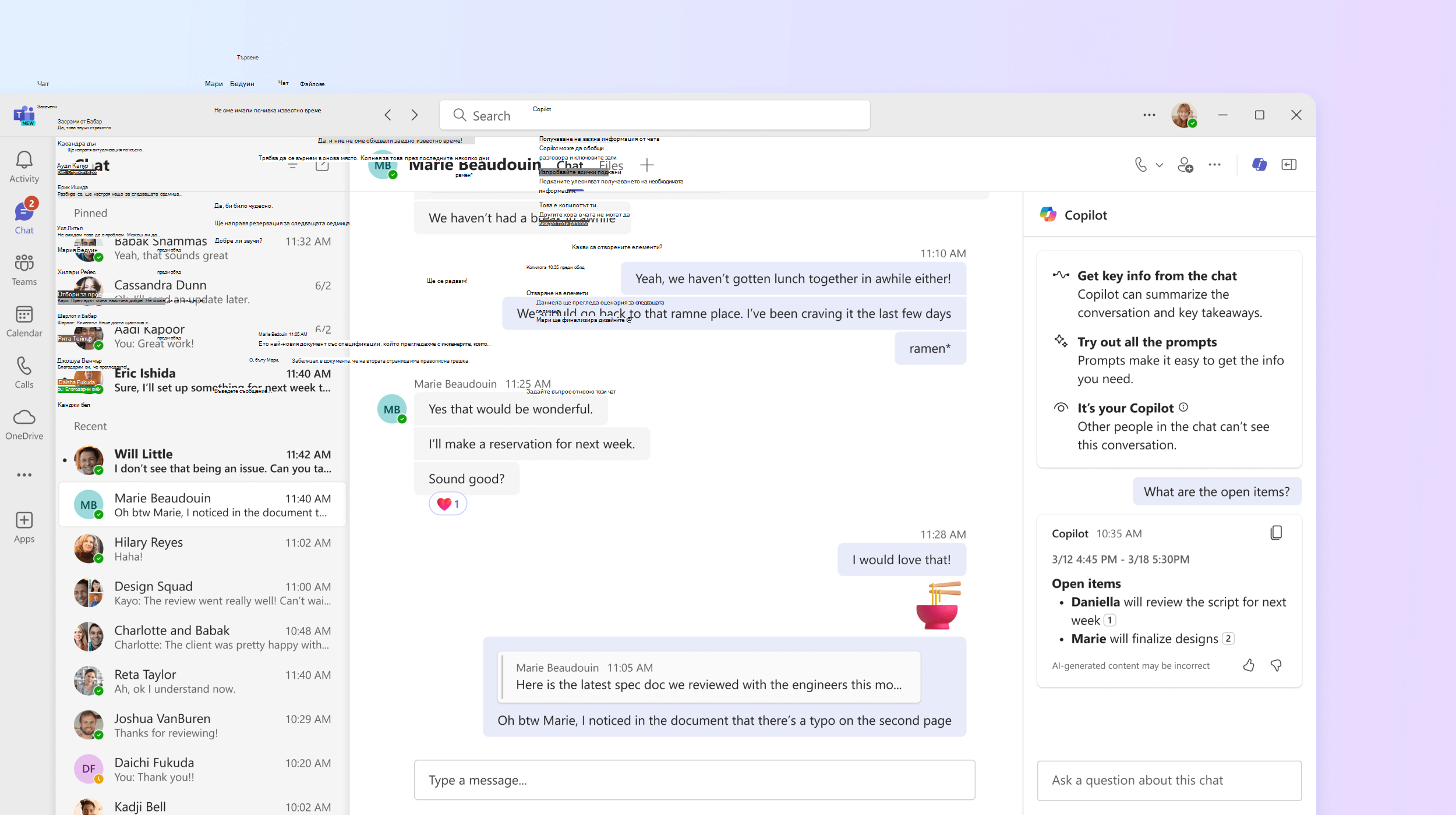Click the ramen bowl emoji message

(x=938, y=605)
